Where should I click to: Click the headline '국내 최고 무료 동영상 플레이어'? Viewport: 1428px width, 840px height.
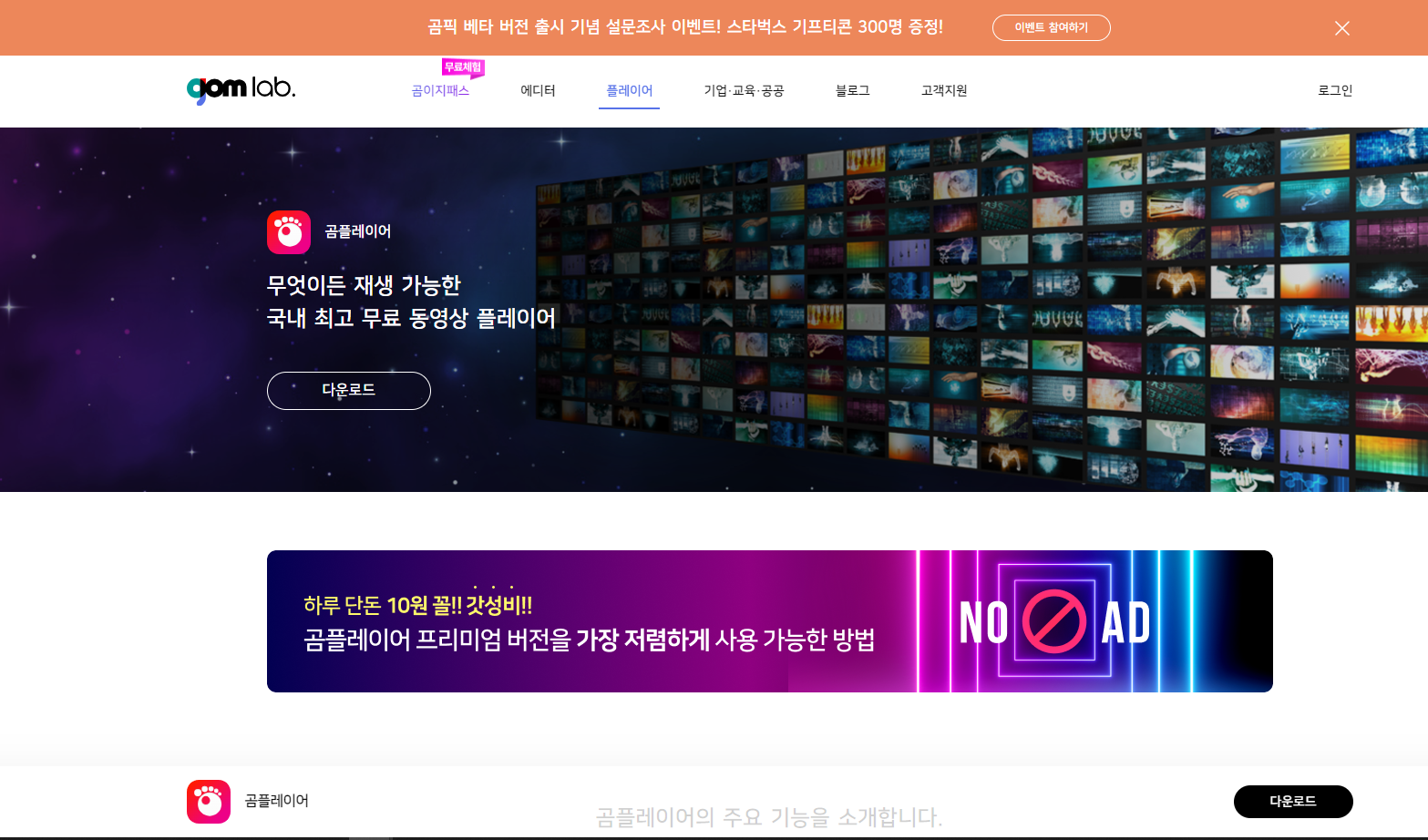[x=411, y=318]
